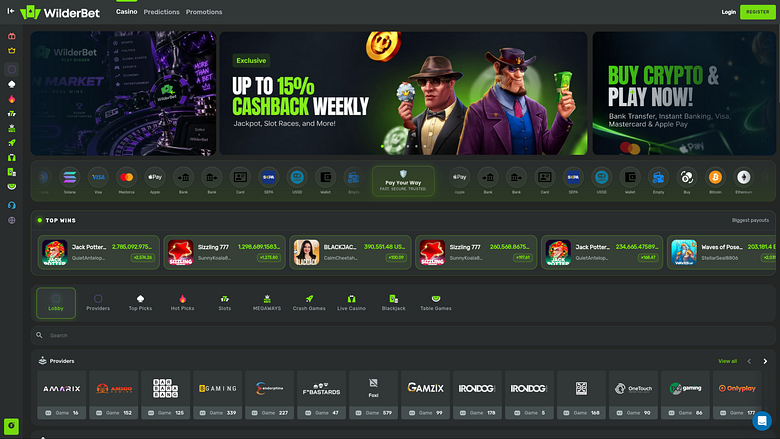Open the Buy Crypto & Play Now banner
The height and width of the screenshot is (439, 780).
[x=684, y=93]
